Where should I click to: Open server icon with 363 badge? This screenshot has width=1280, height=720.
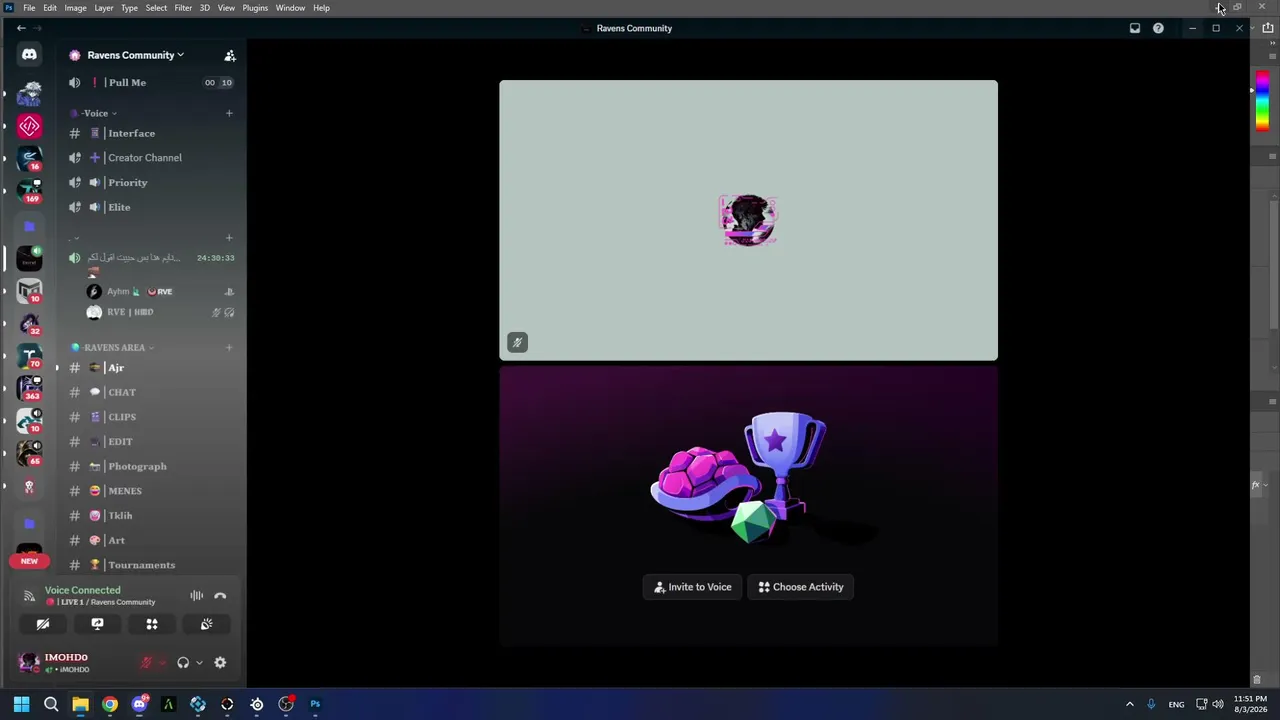(29, 388)
